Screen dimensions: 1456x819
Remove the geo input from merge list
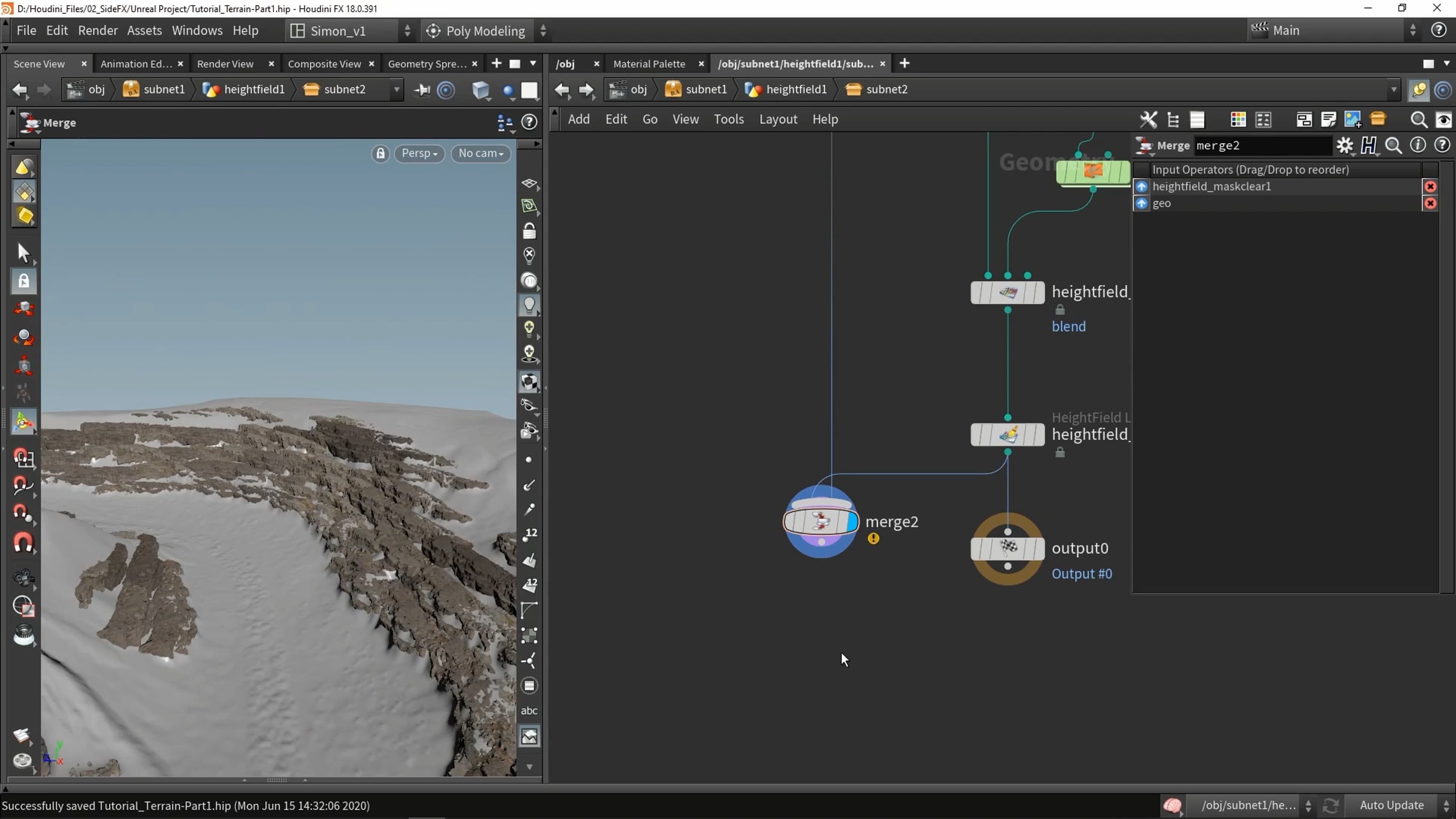click(x=1431, y=203)
